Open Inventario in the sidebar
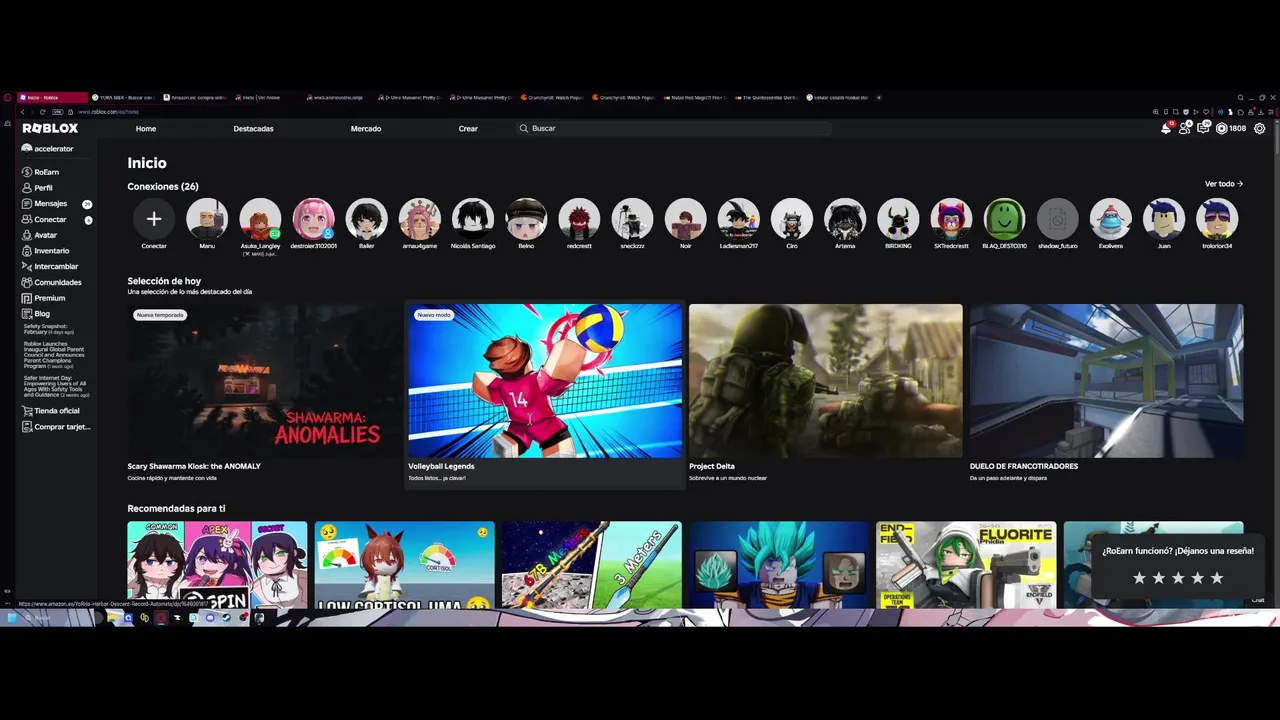Image resolution: width=1280 pixels, height=720 pixels. 46,251
